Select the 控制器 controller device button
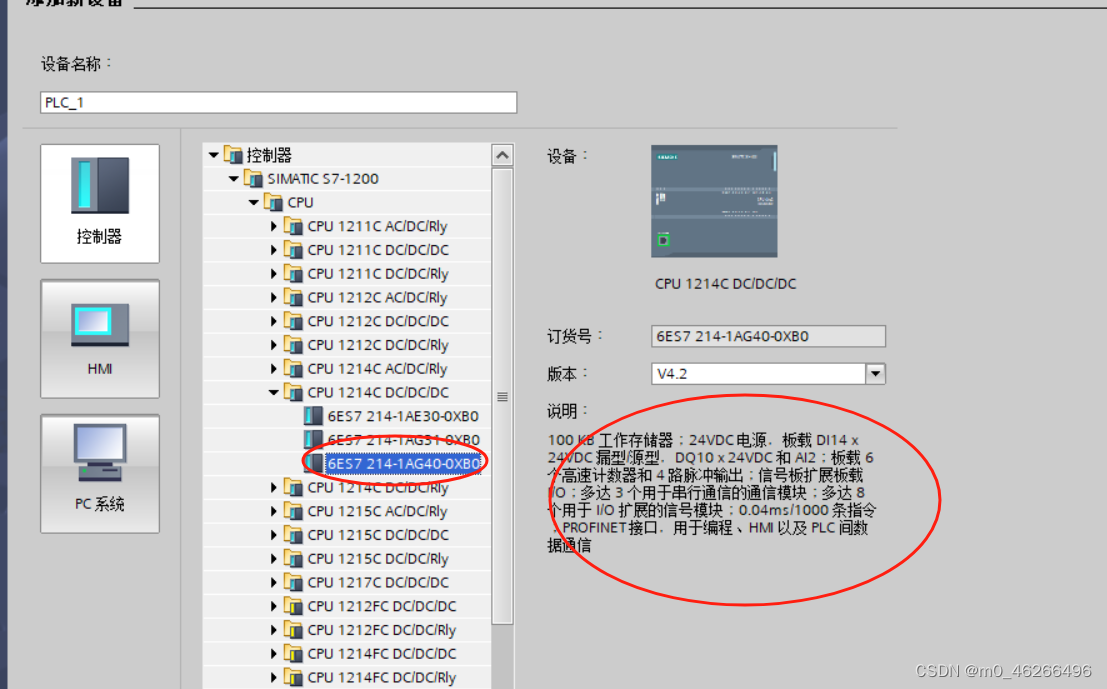This screenshot has width=1107, height=689. tap(100, 203)
